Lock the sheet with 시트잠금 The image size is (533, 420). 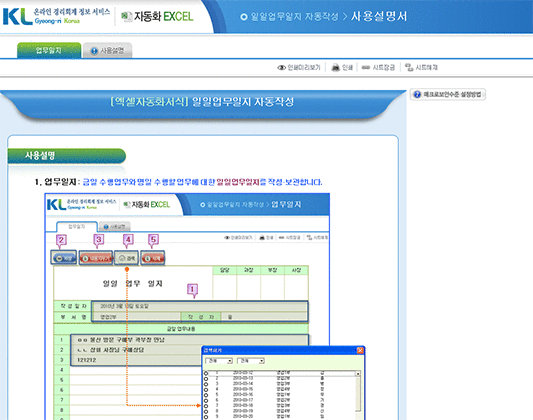pyautogui.click(x=378, y=67)
